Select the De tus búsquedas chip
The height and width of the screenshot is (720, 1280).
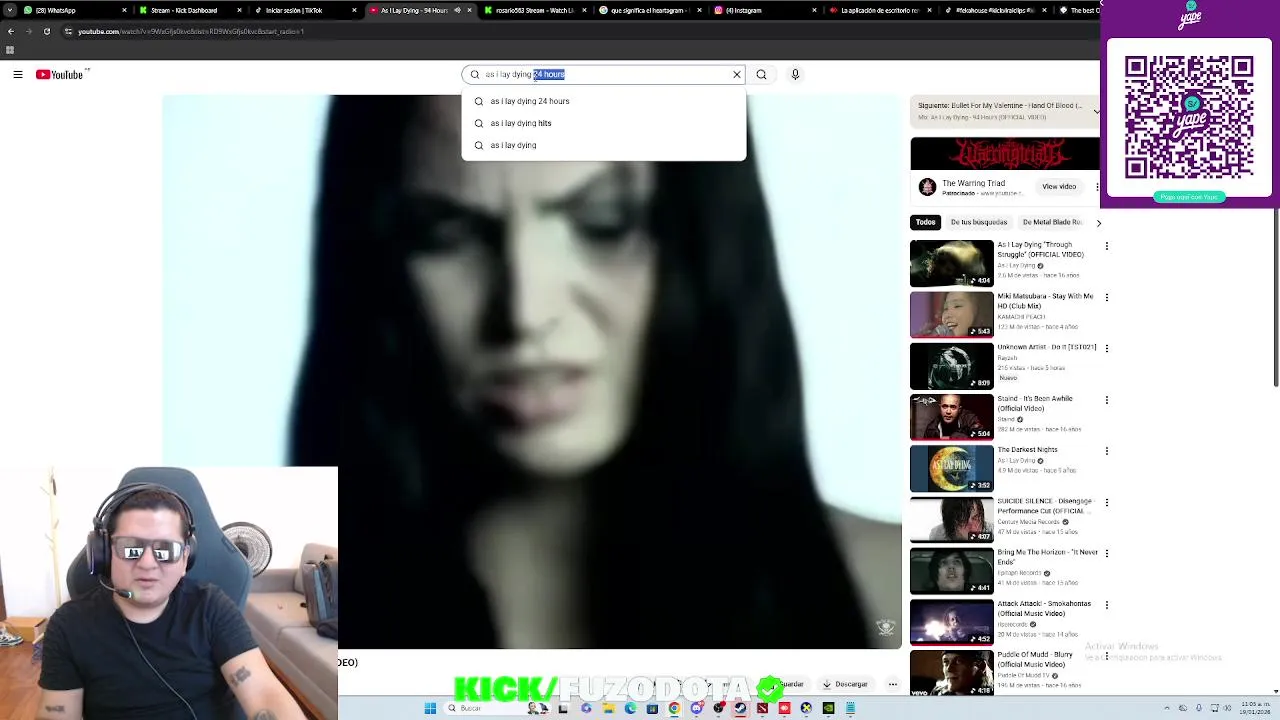click(978, 222)
